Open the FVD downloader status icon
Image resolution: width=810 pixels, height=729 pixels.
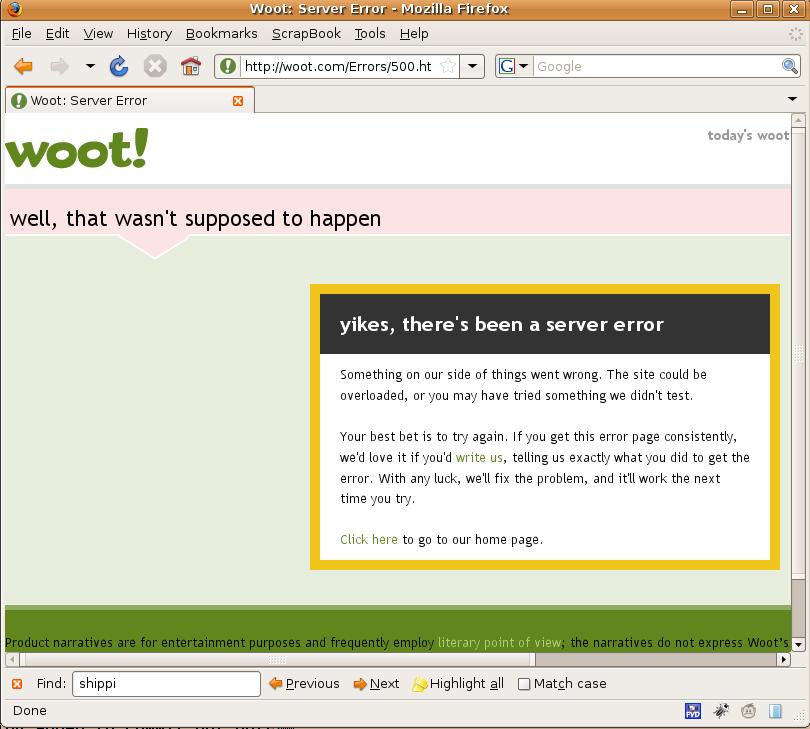click(x=693, y=711)
